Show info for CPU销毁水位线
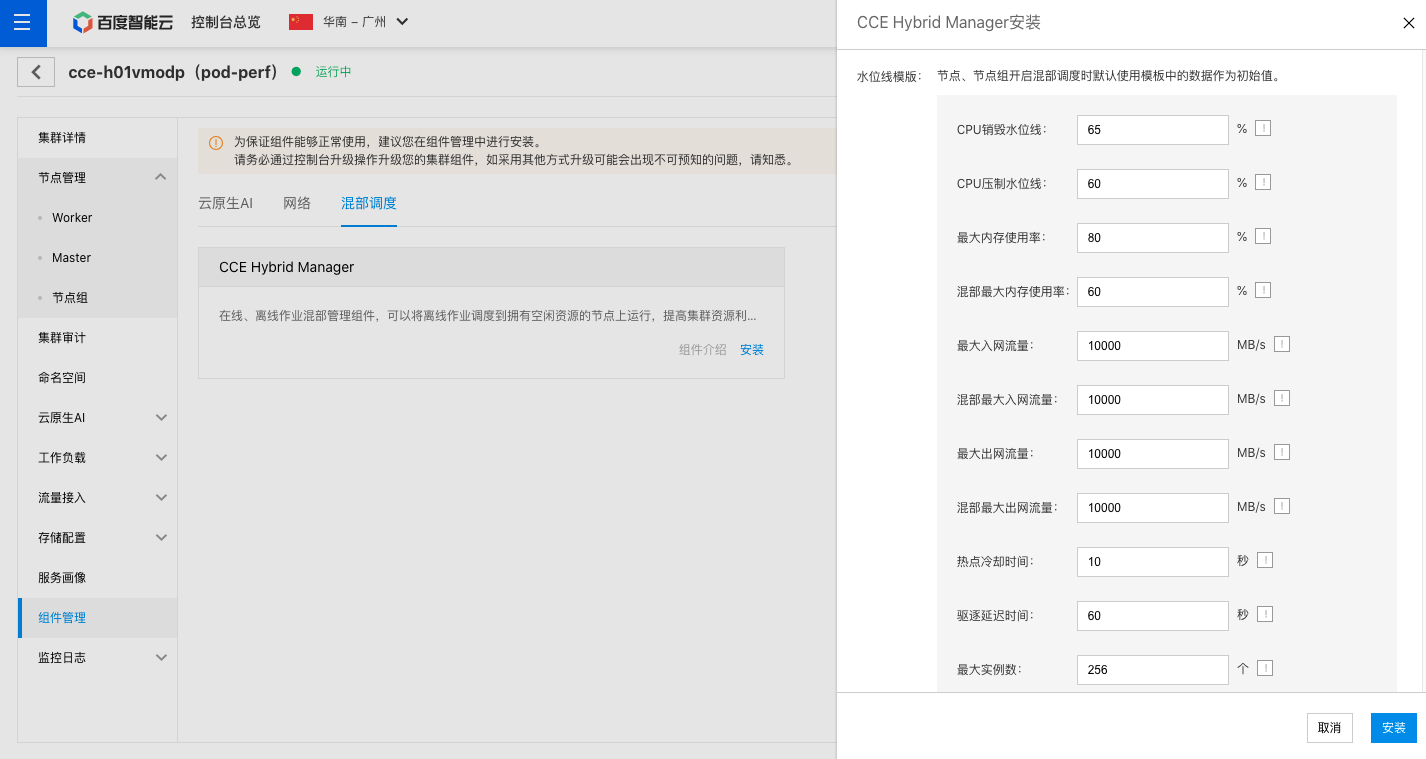 [x=1263, y=129]
